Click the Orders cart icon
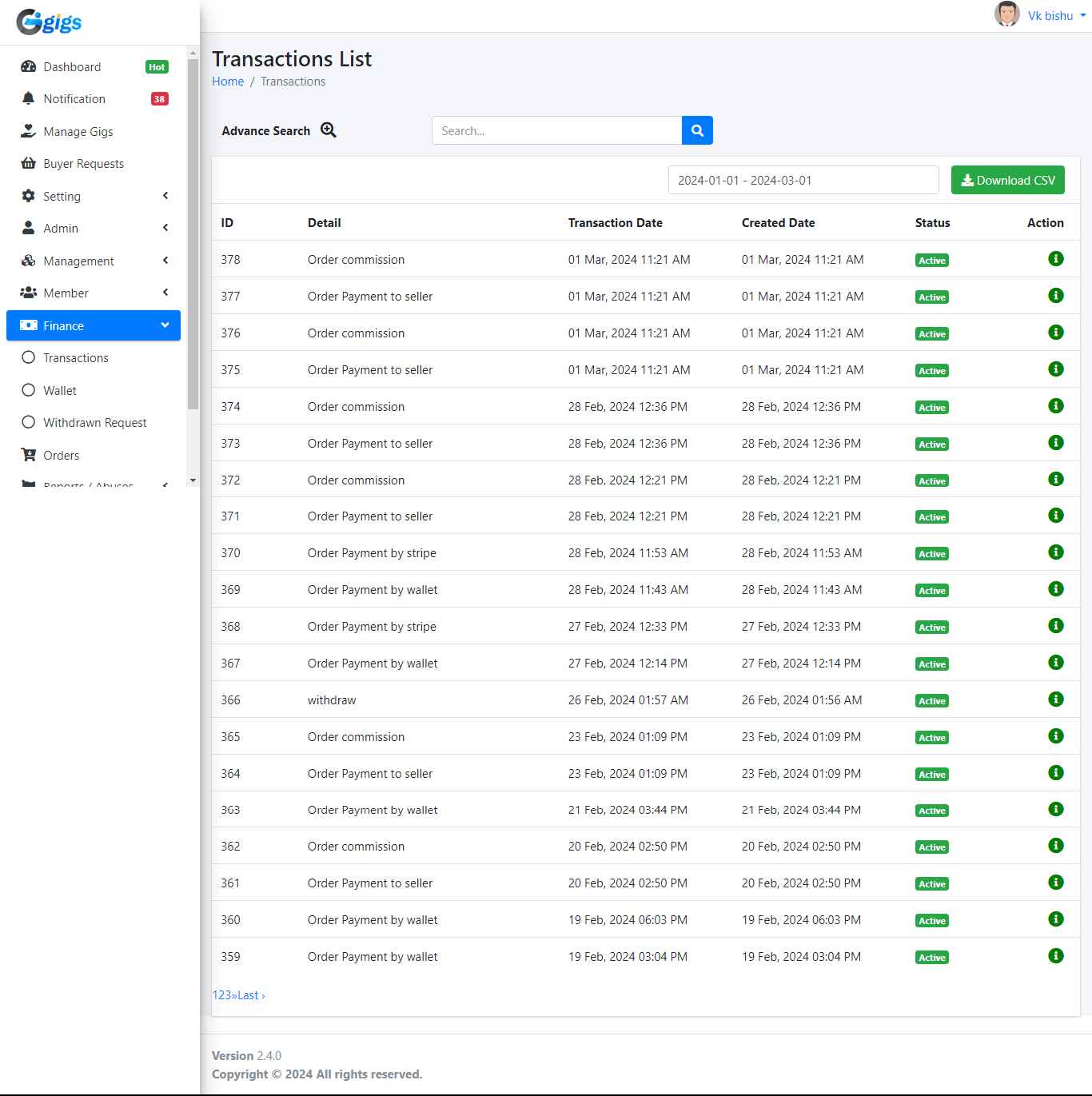 (x=29, y=455)
